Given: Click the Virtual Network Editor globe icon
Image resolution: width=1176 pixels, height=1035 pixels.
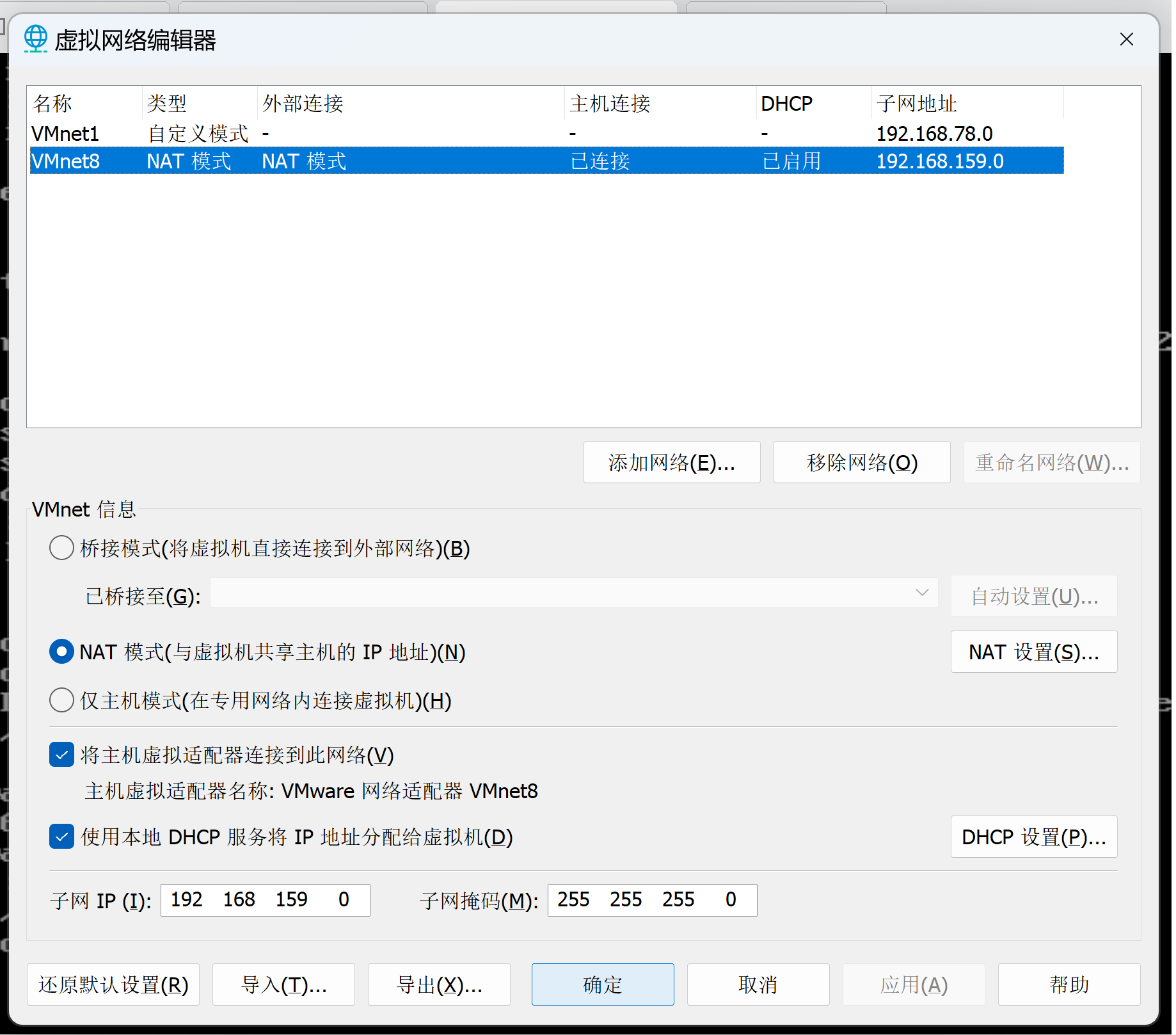Looking at the screenshot, I should point(36,39).
